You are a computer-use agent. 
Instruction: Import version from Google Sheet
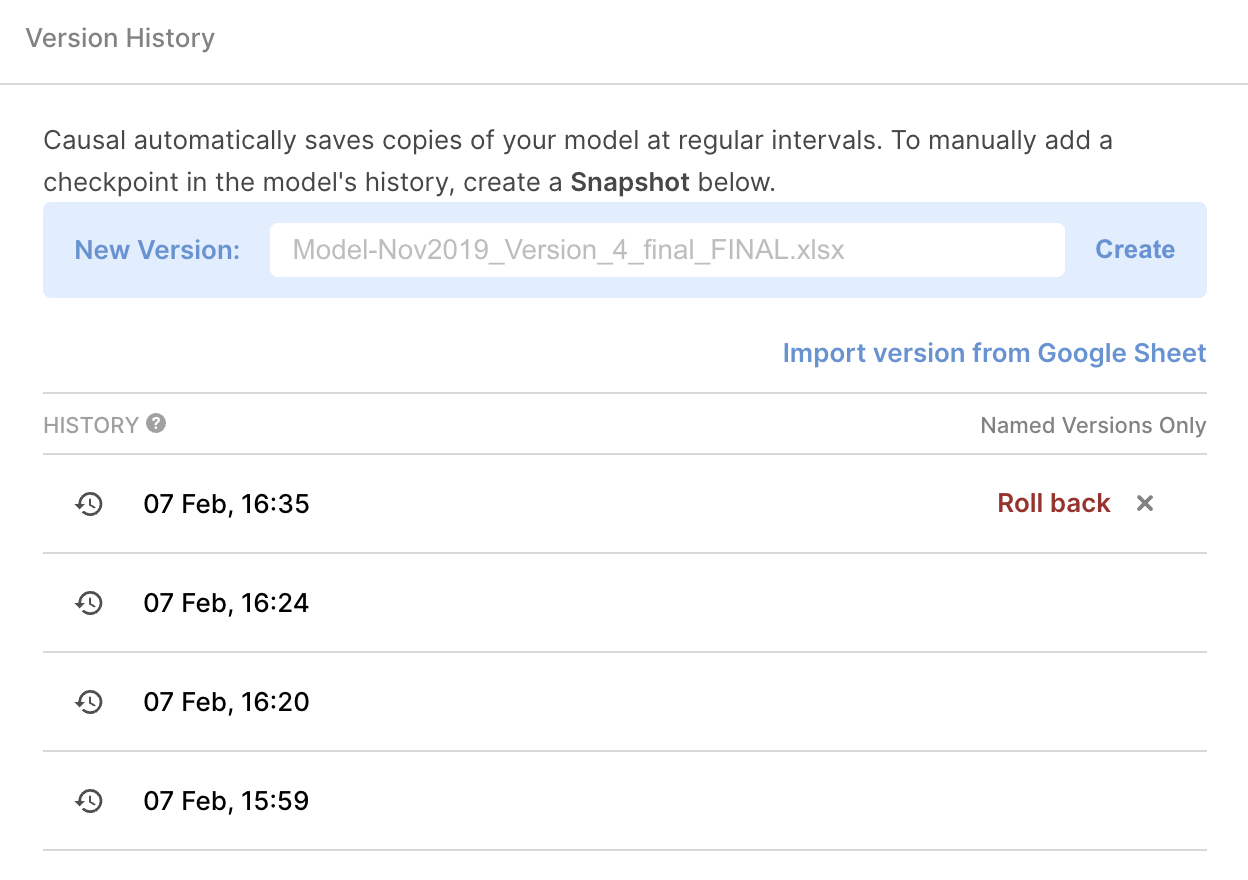pyautogui.click(x=994, y=353)
